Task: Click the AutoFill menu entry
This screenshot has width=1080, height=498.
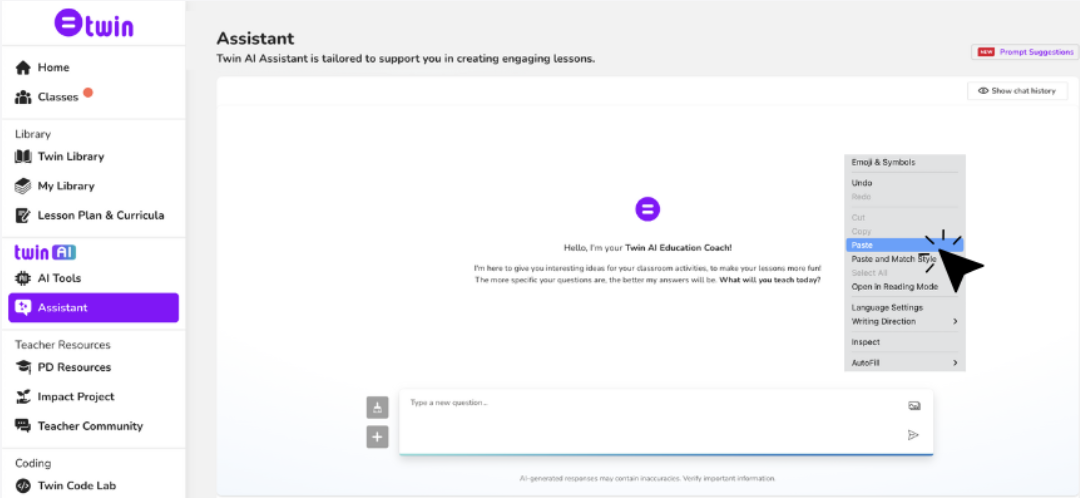Action: (x=904, y=363)
